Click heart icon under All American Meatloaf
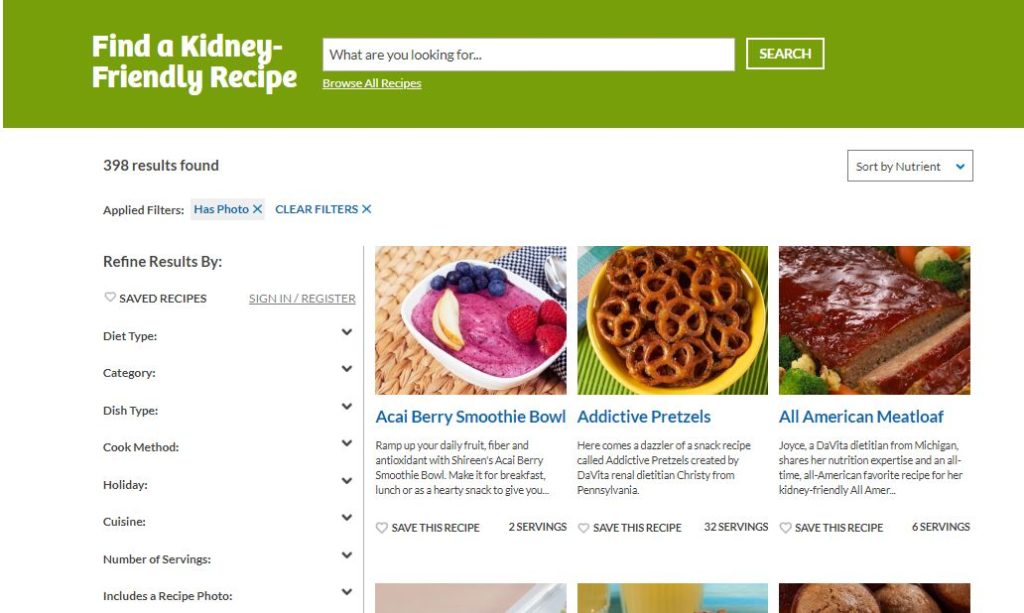Viewport: 1024px width, 613px height. (786, 527)
